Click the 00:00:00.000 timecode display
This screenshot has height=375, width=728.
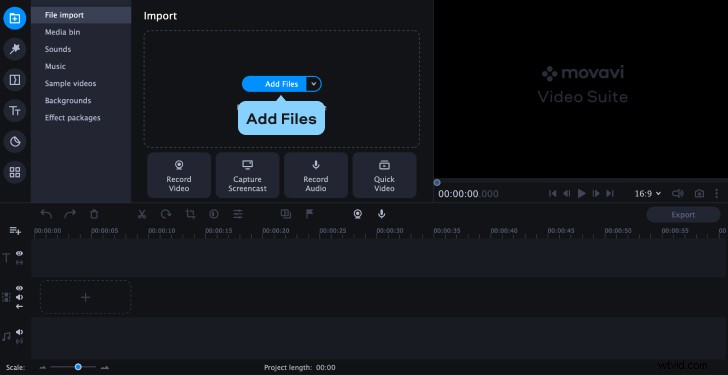pyautogui.click(x=468, y=194)
